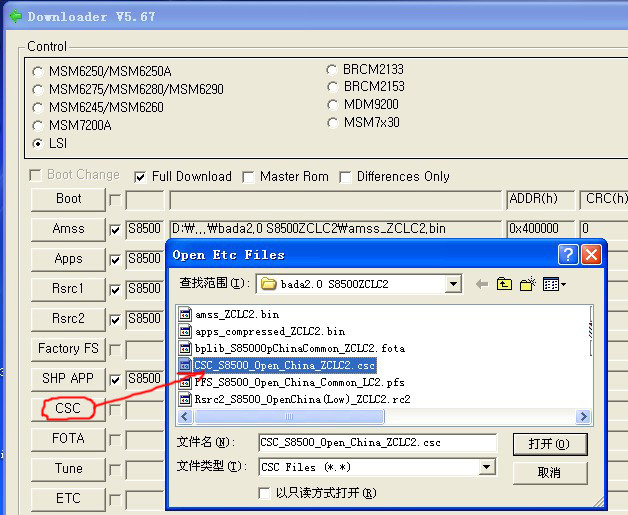Toggle the checkbox next to SHP APP

(115, 380)
